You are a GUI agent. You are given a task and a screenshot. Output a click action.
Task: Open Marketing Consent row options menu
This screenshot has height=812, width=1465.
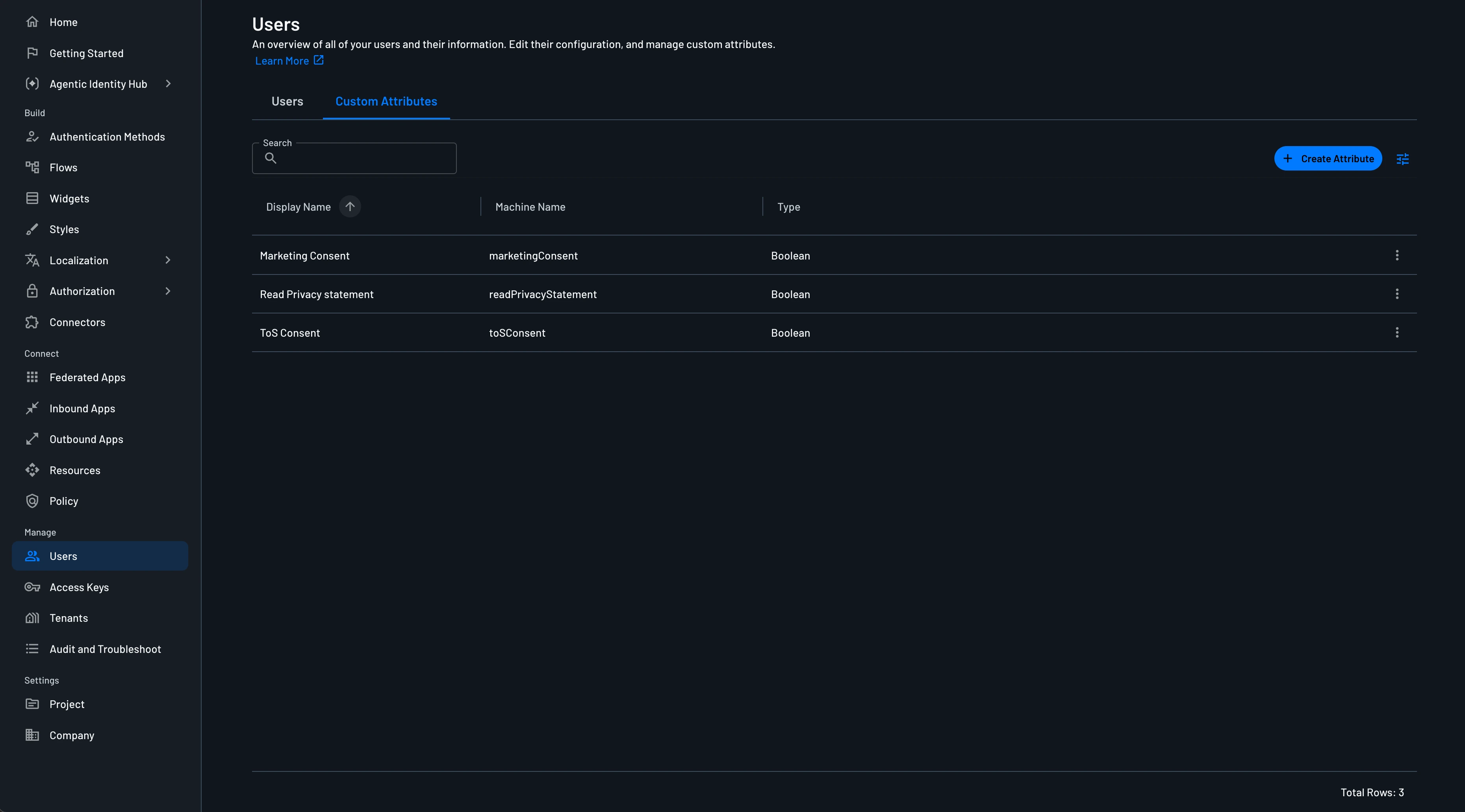pos(1397,255)
